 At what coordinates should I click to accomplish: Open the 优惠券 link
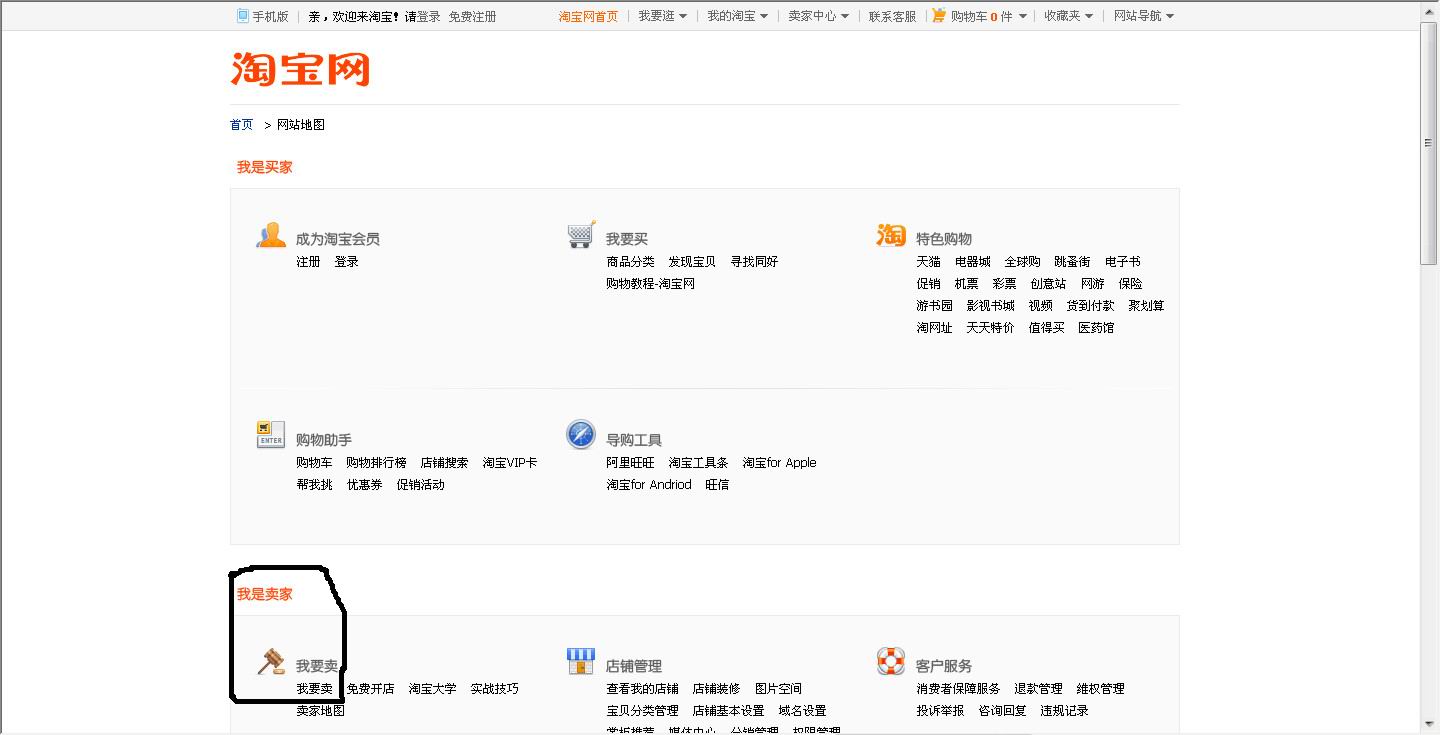364,485
